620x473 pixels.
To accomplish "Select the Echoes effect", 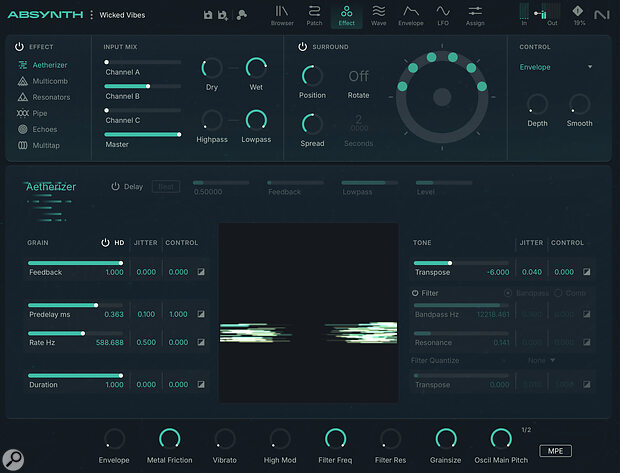I will click(x=38, y=129).
